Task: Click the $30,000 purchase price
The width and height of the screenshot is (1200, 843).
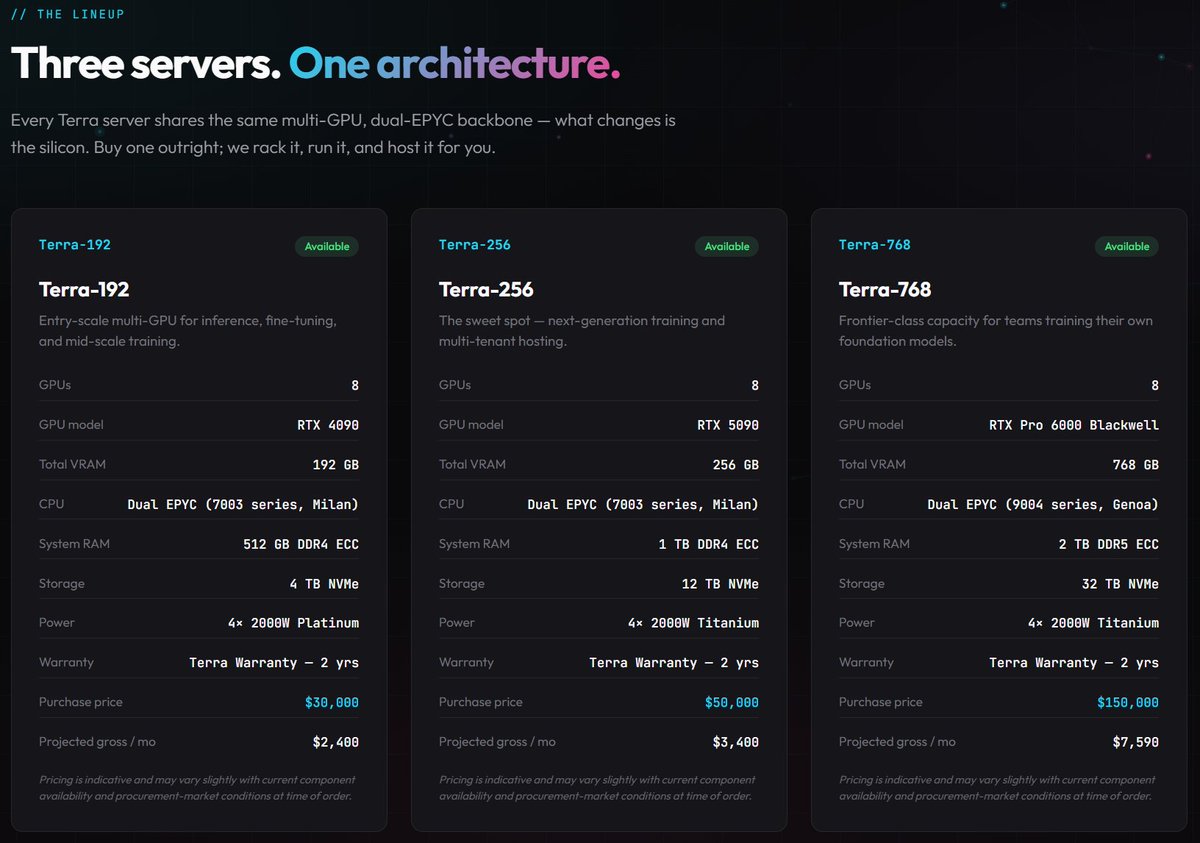Action: pos(332,703)
